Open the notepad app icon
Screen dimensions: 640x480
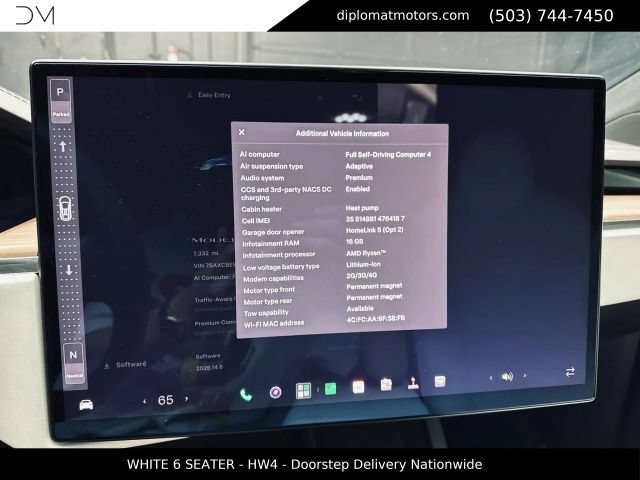point(386,384)
